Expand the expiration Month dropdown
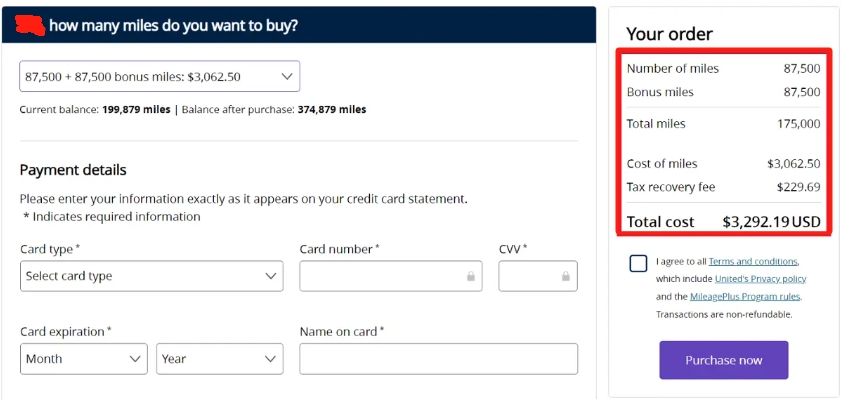851x409 pixels. click(x=84, y=359)
